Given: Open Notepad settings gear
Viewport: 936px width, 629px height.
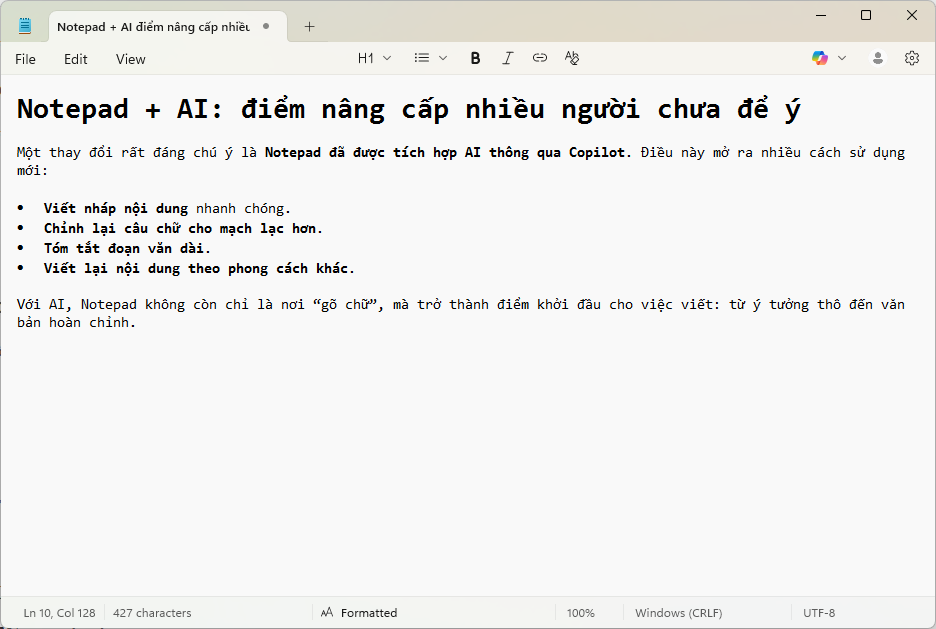Looking at the screenshot, I should tap(912, 58).
